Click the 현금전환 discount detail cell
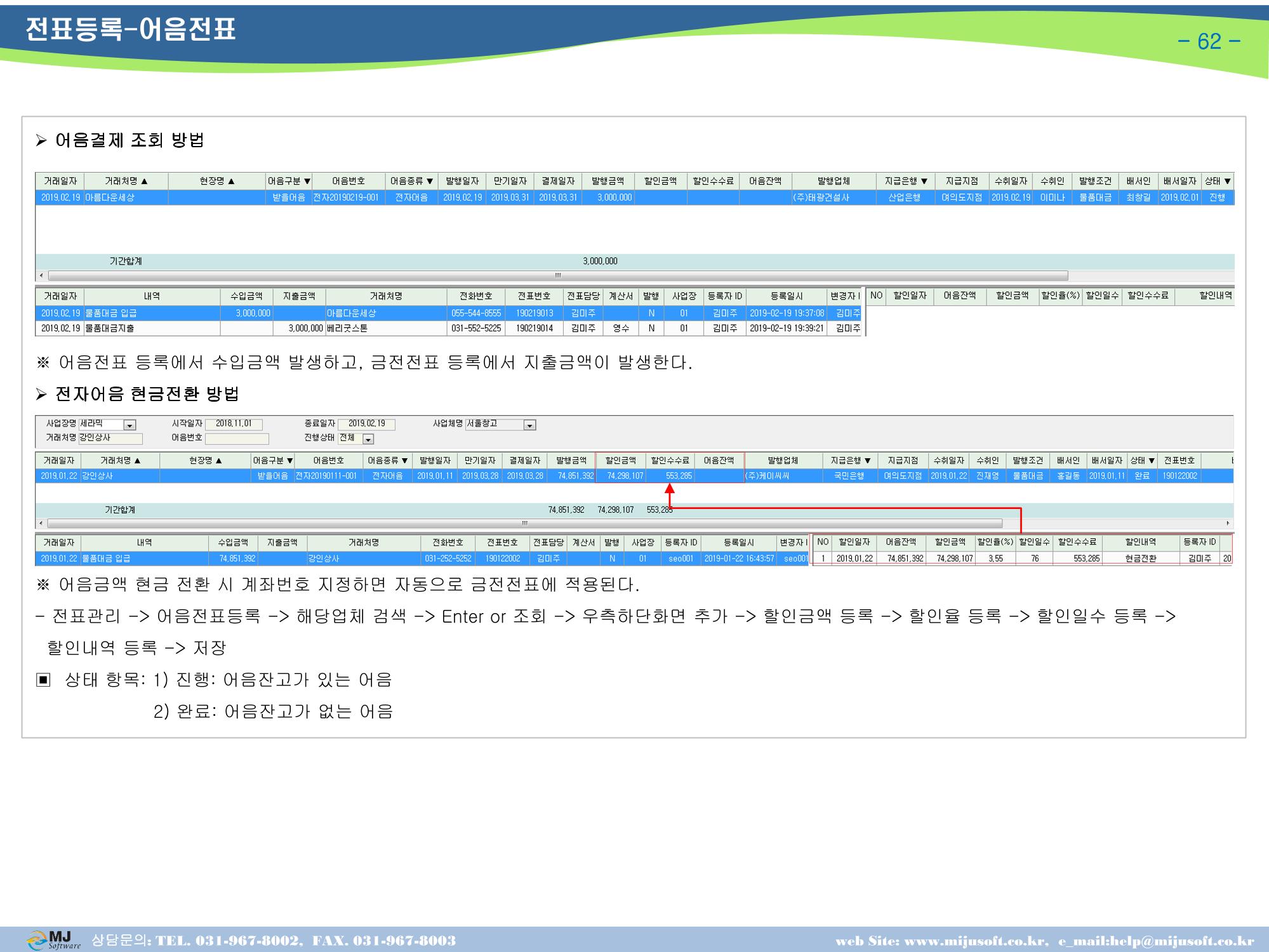This screenshot has width=1269, height=952. pyautogui.click(x=1141, y=559)
